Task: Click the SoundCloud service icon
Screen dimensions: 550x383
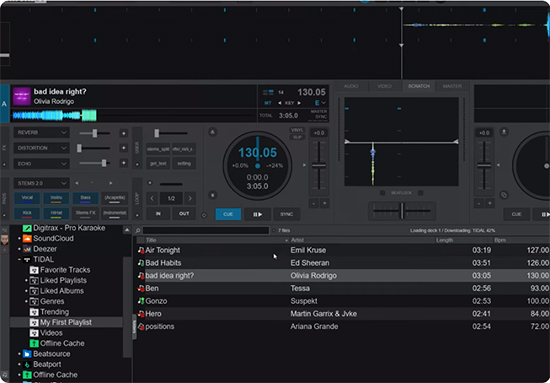Action: [x=27, y=238]
